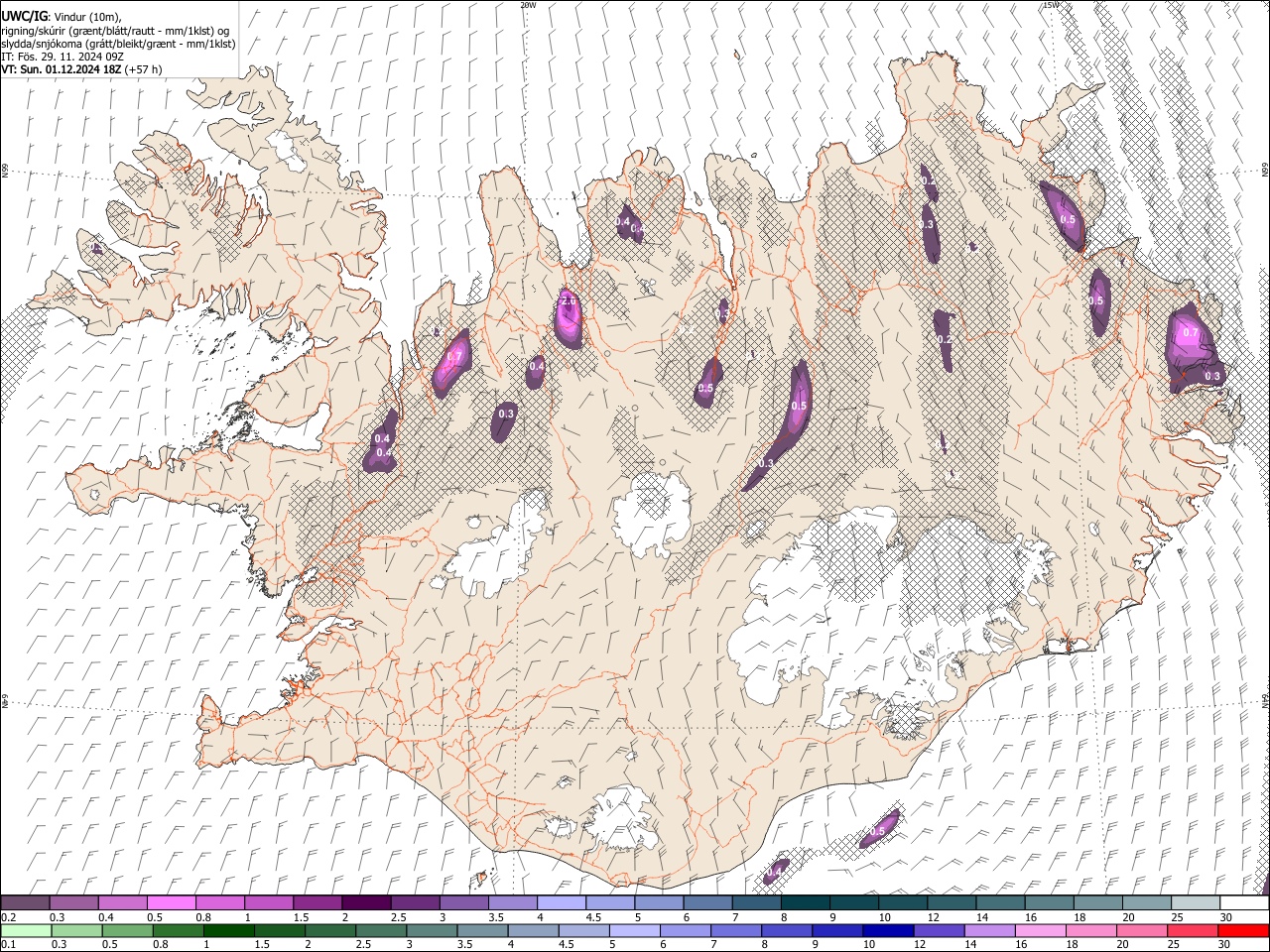Click the '0.2' precipitation value on the map
The image size is (1270, 952).
(x=945, y=339)
